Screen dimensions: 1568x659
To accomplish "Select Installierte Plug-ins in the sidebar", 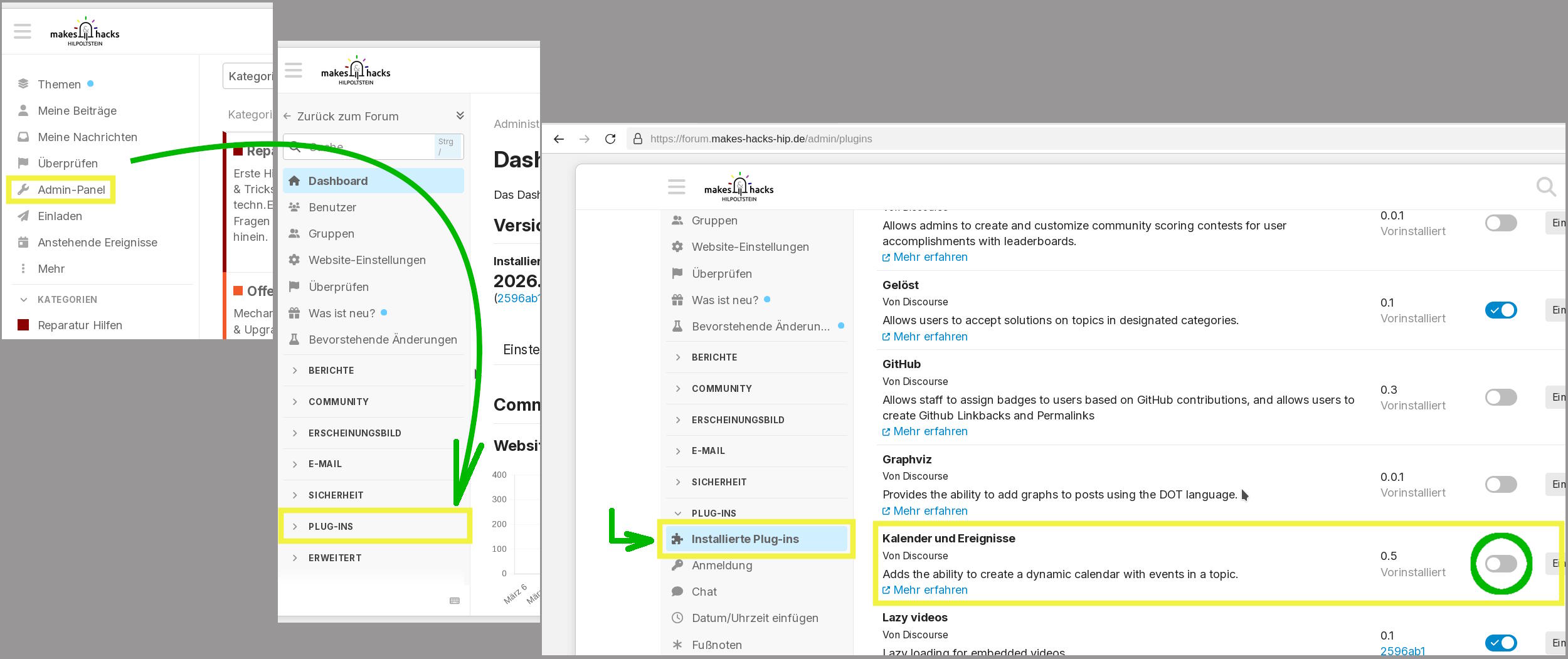I will [744, 539].
